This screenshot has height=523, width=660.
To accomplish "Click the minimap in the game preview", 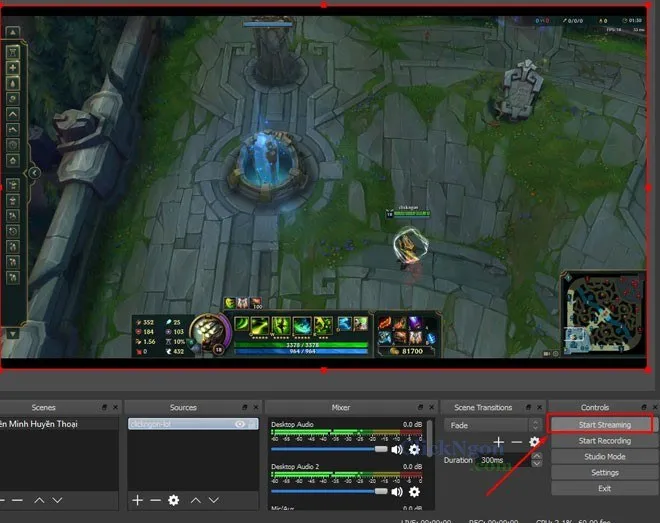I will [x=603, y=313].
